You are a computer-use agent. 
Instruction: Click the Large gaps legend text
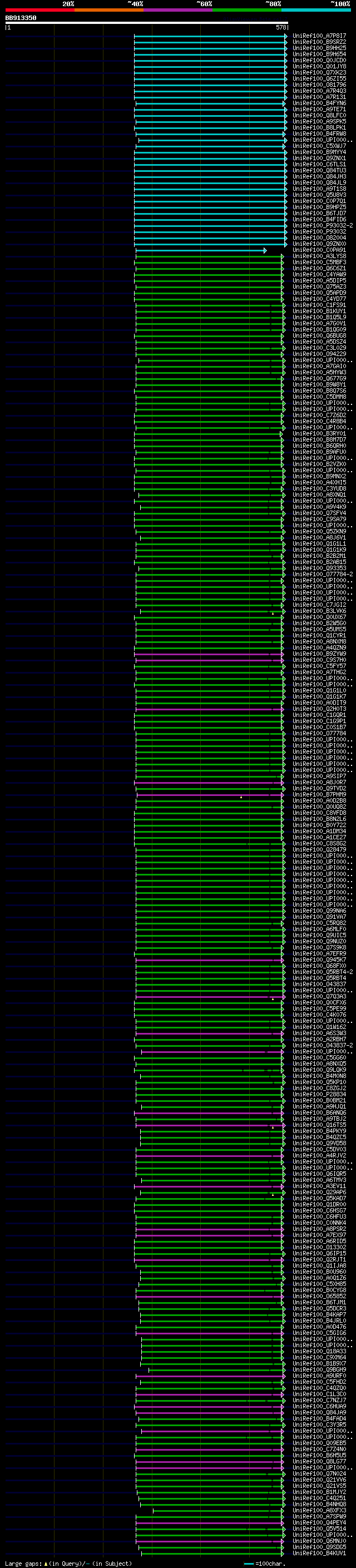pos(68,1563)
